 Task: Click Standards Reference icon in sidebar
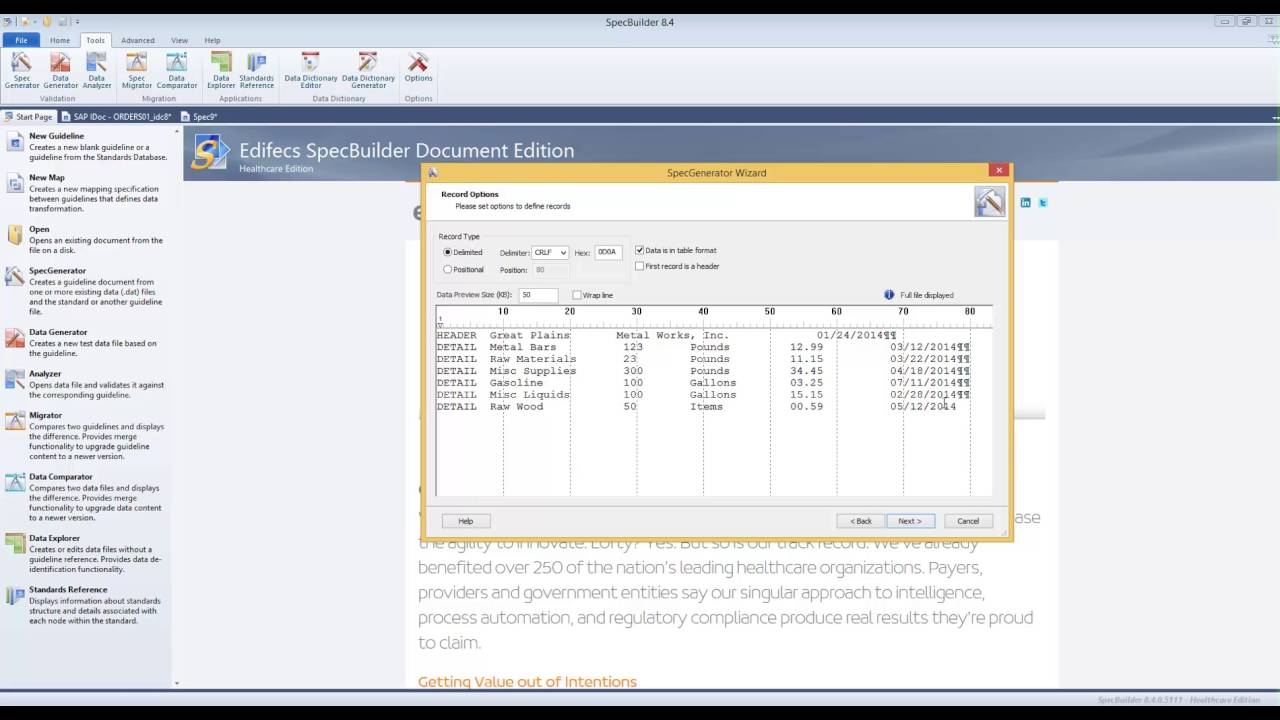14,596
